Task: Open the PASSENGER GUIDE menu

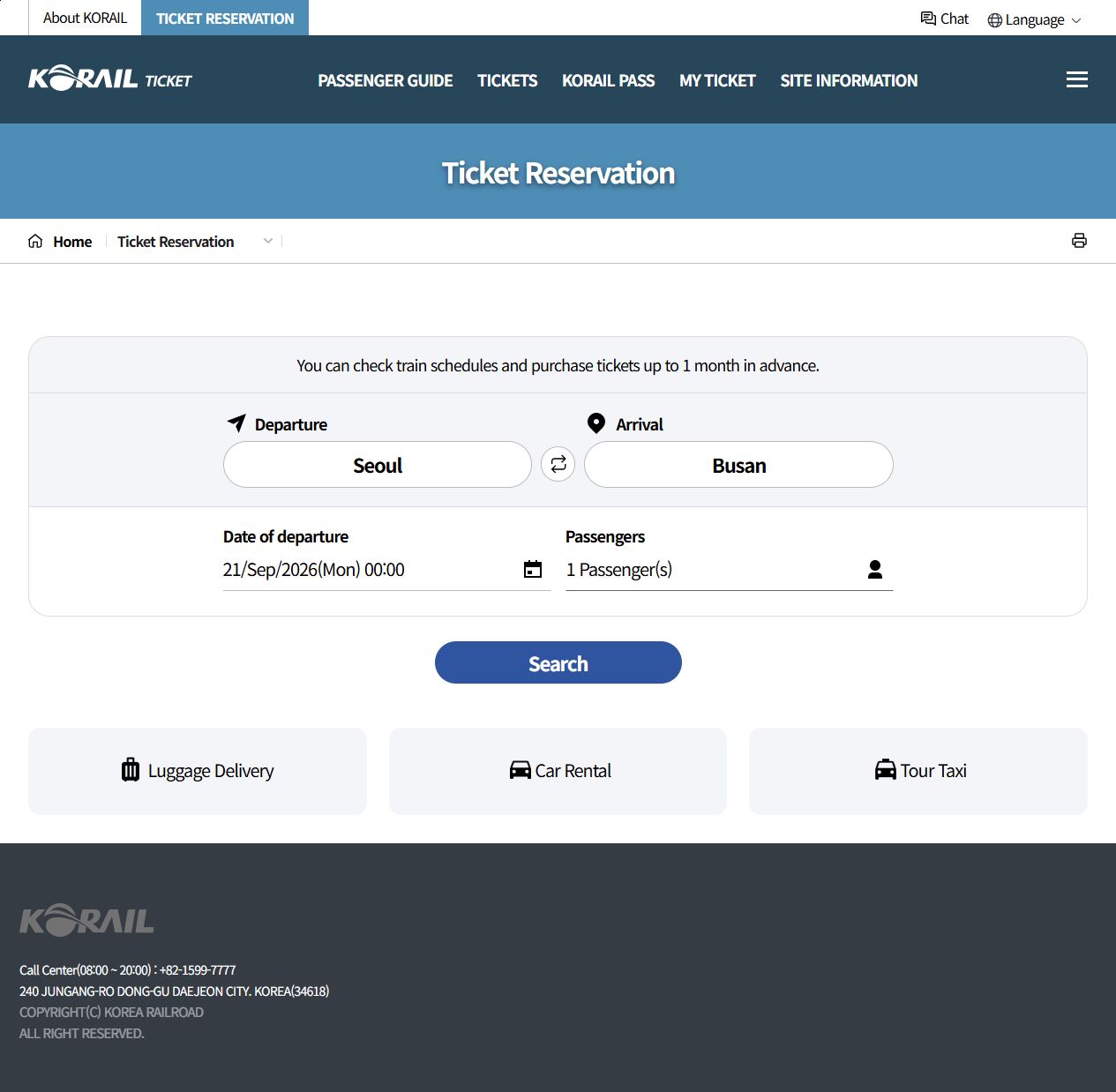Action: click(386, 80)
